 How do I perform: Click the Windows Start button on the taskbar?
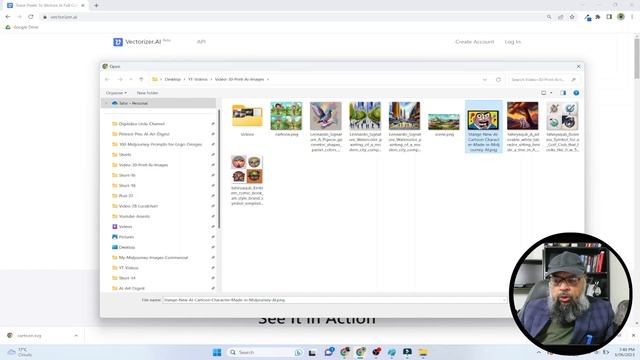tap(217, 352)
